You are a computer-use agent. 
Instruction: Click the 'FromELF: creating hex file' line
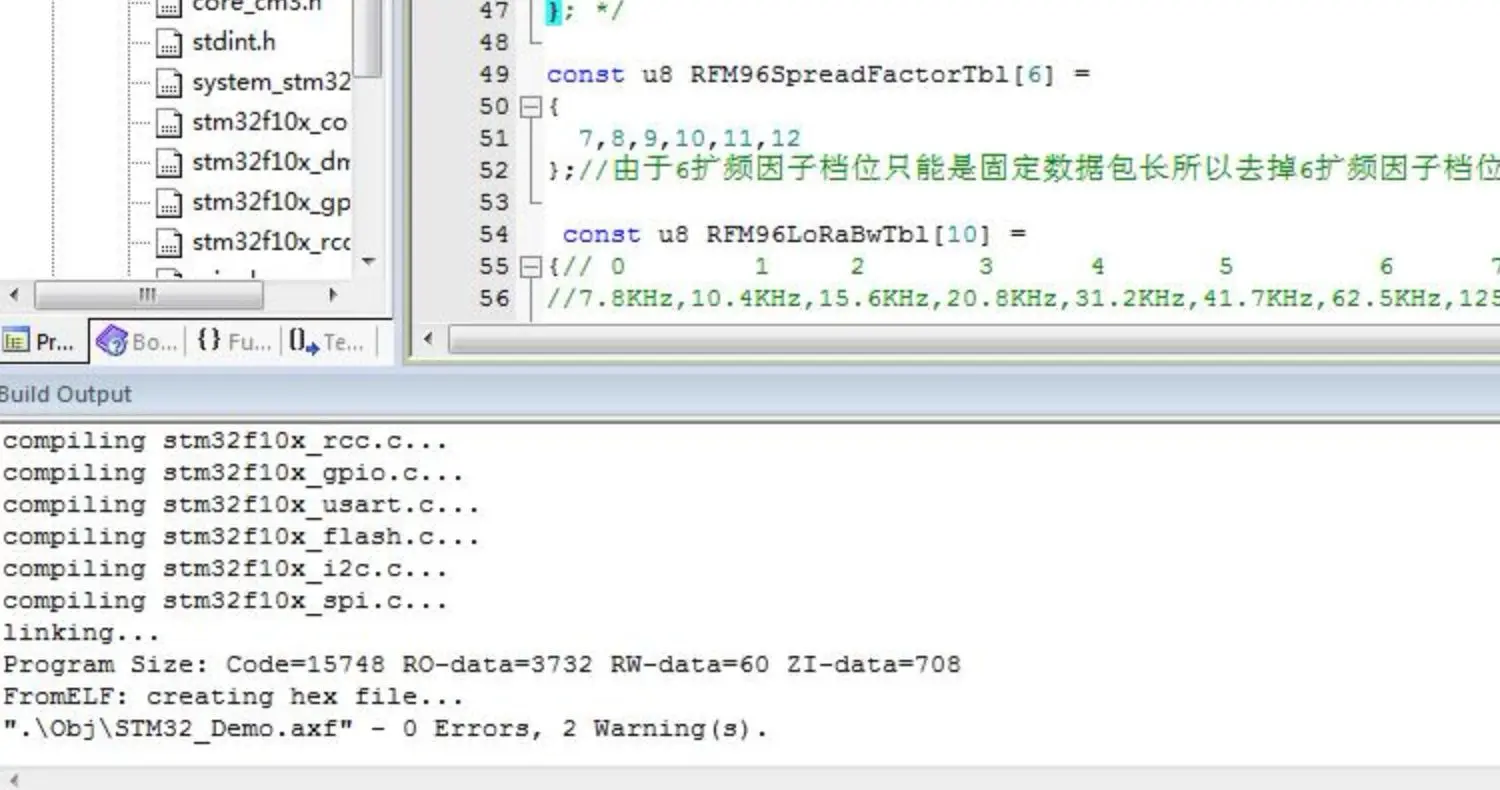point(234,696)
